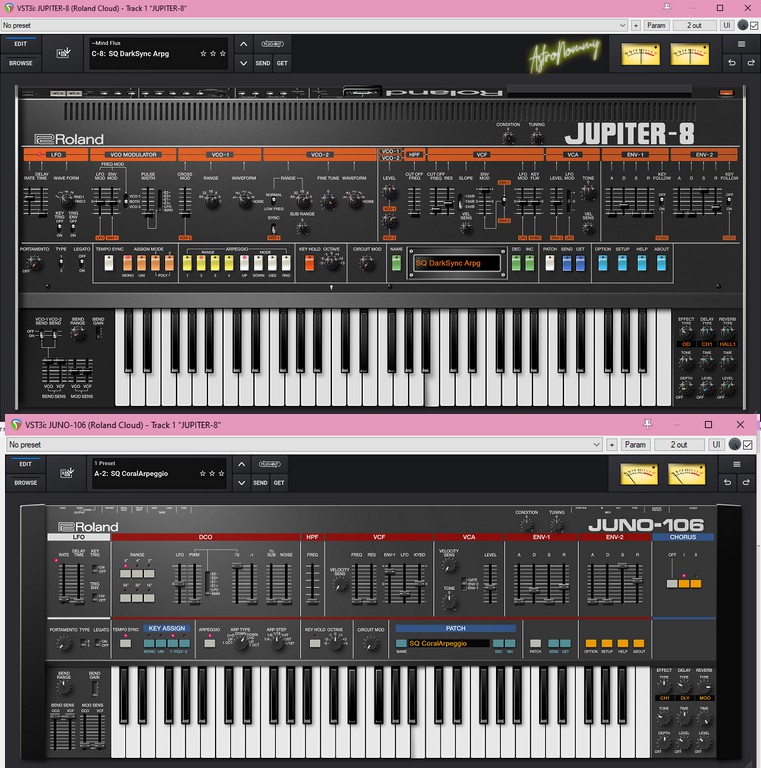Click the blue OPTION button on JUPITER-8
The width and height of the screenshot is (761, 768).
pyautogui.click(x=602, y=264)
